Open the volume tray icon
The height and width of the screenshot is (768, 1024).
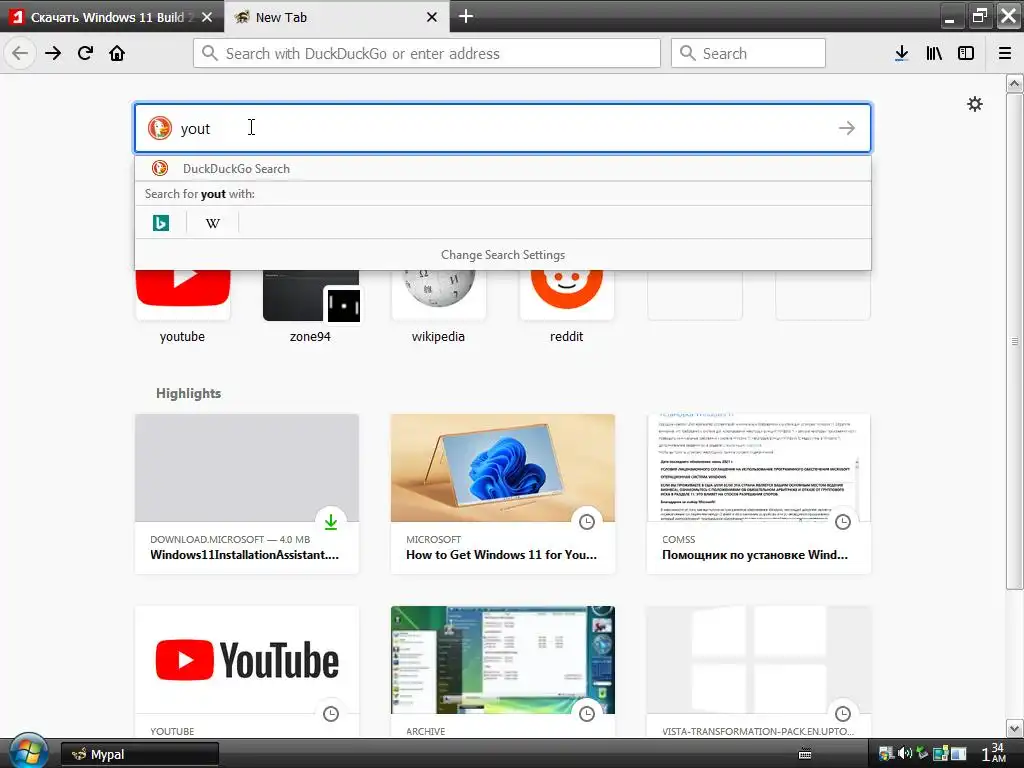click(904, 754)
